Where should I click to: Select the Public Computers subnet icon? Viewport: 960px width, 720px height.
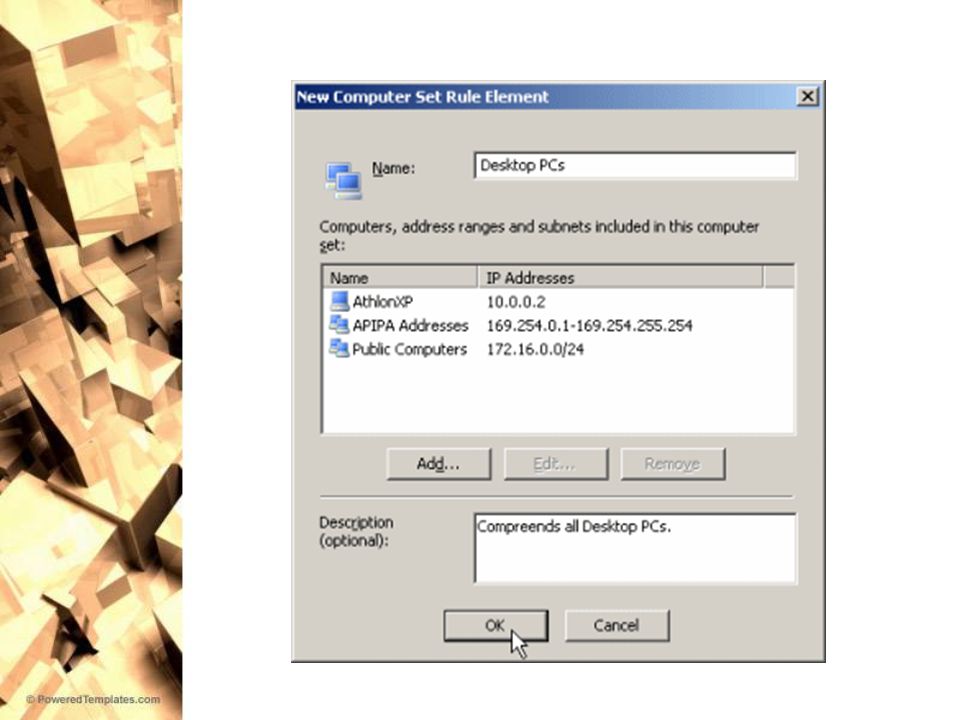(x=339, y=348)
